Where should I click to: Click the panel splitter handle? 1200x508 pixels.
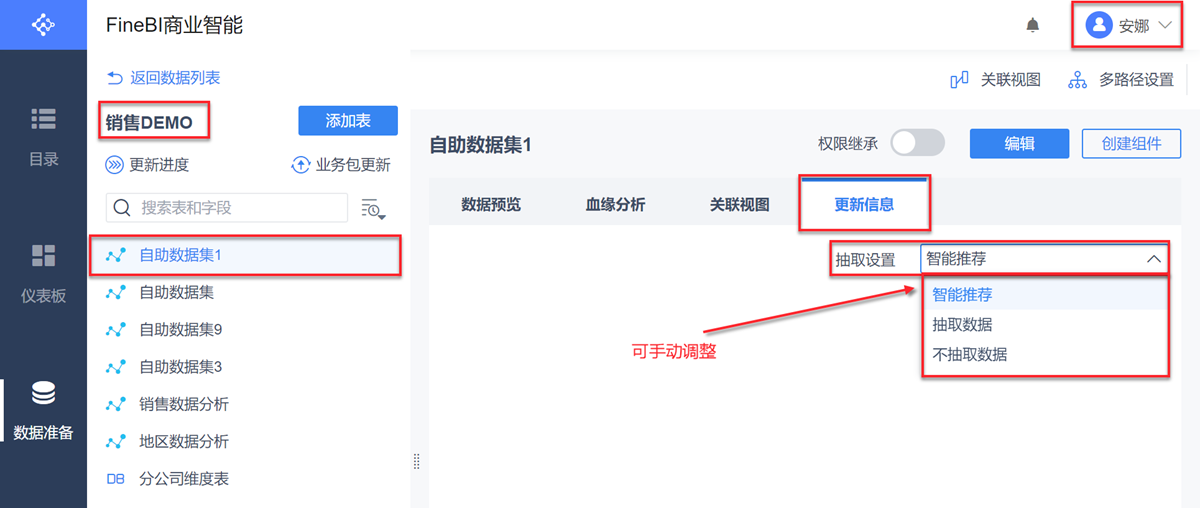416,462
